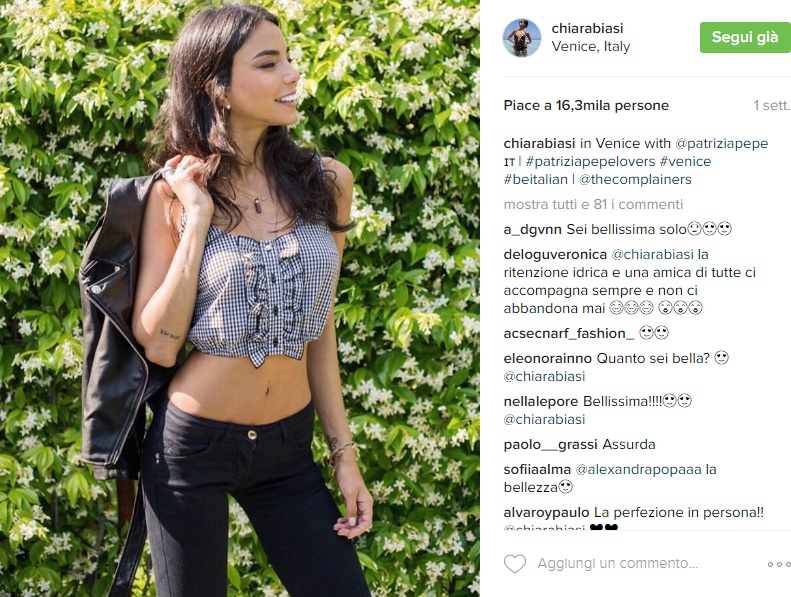Viewport: 791px width, 597px height.
Task: Open commenter deloguveronica's profile
Action: [555, 254]
